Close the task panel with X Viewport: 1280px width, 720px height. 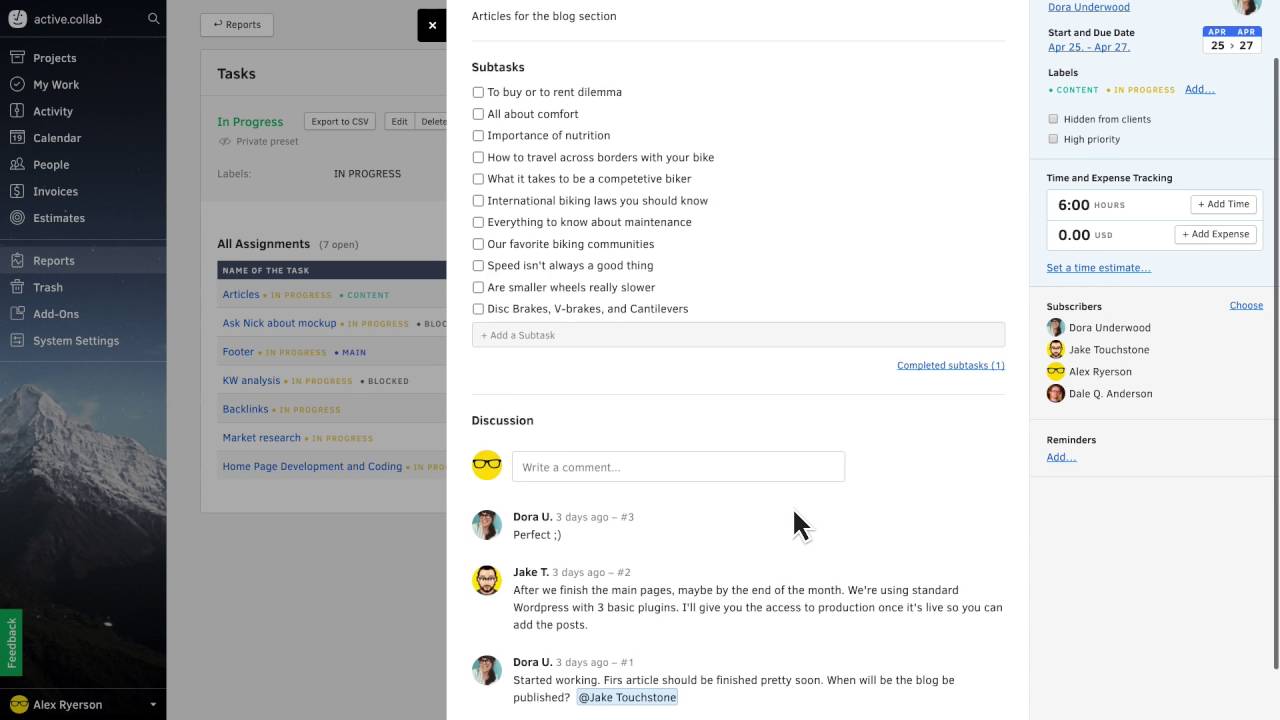pyautogui.click(x=432, y=25)
